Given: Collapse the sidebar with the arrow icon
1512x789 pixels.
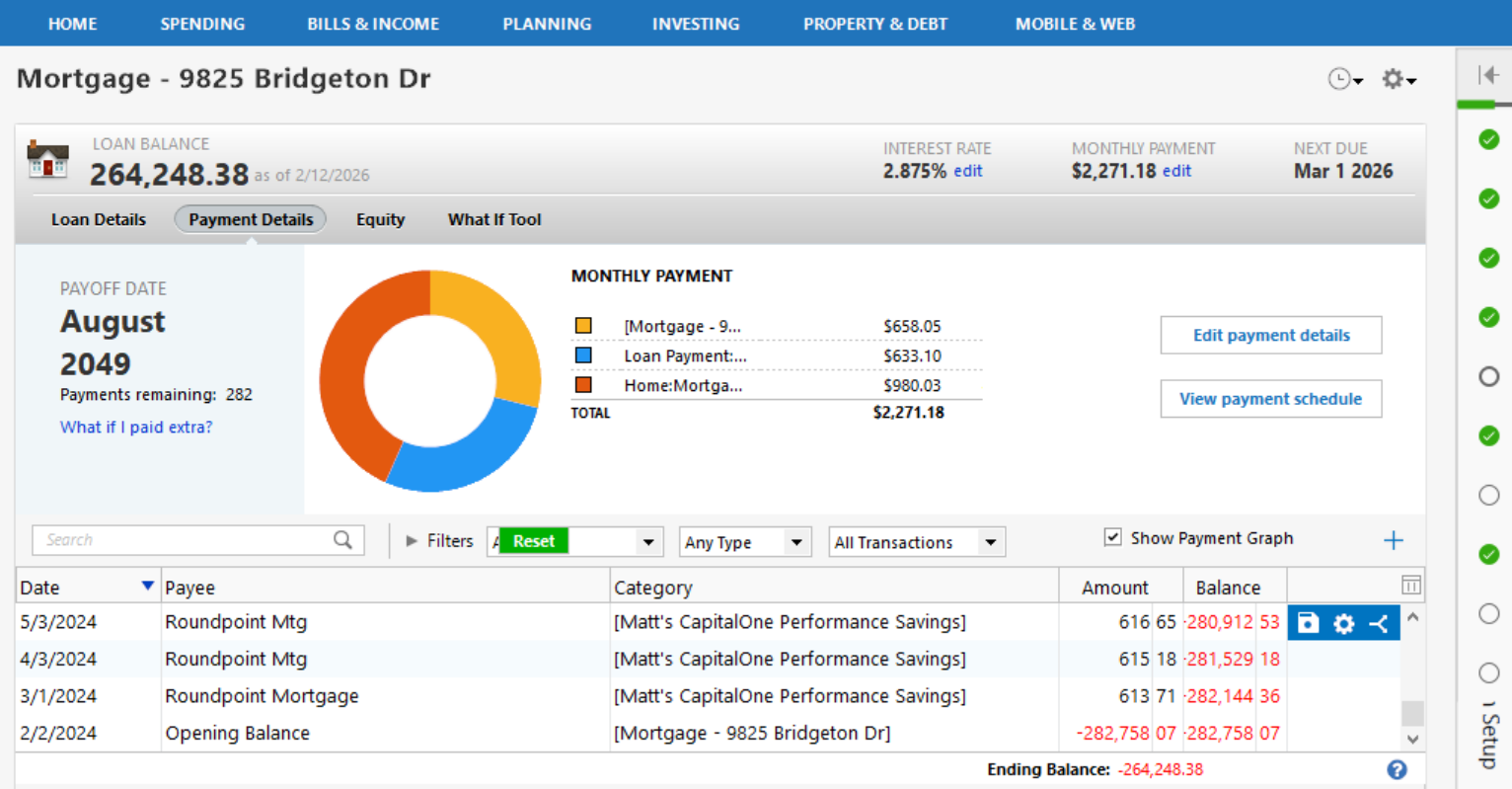Looking at the screenshot, I should [1487, 75].
